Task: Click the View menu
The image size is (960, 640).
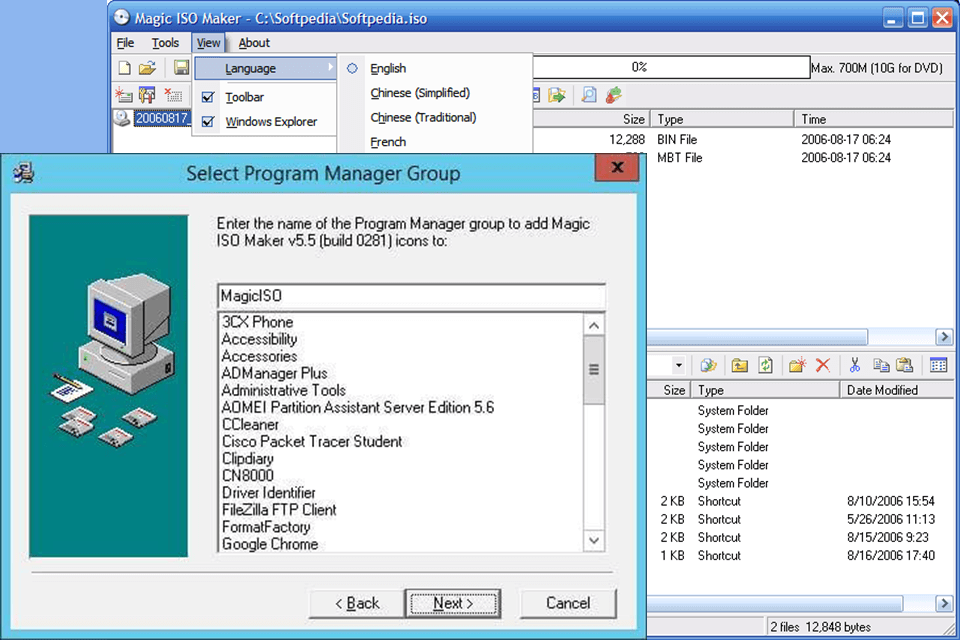Action: (208, 43)
